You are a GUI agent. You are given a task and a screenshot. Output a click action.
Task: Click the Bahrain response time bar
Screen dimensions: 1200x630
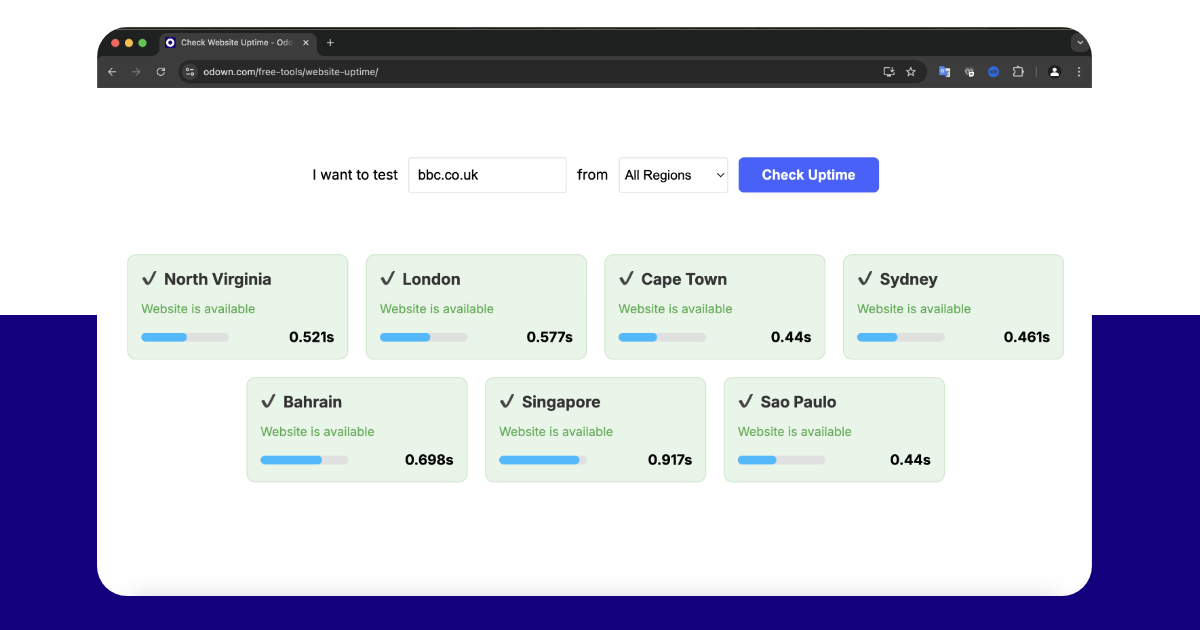click(304, 460)
